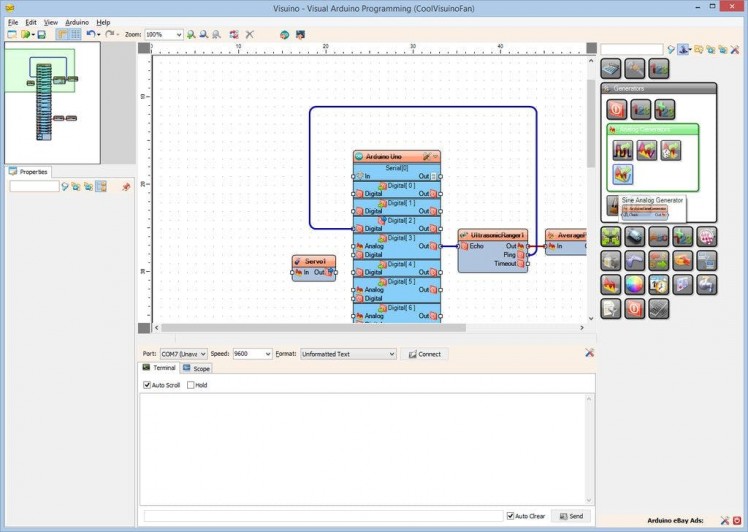Close the serial panel with red X icon
This screenshot has height=532, width=748.
pos(590,353)
